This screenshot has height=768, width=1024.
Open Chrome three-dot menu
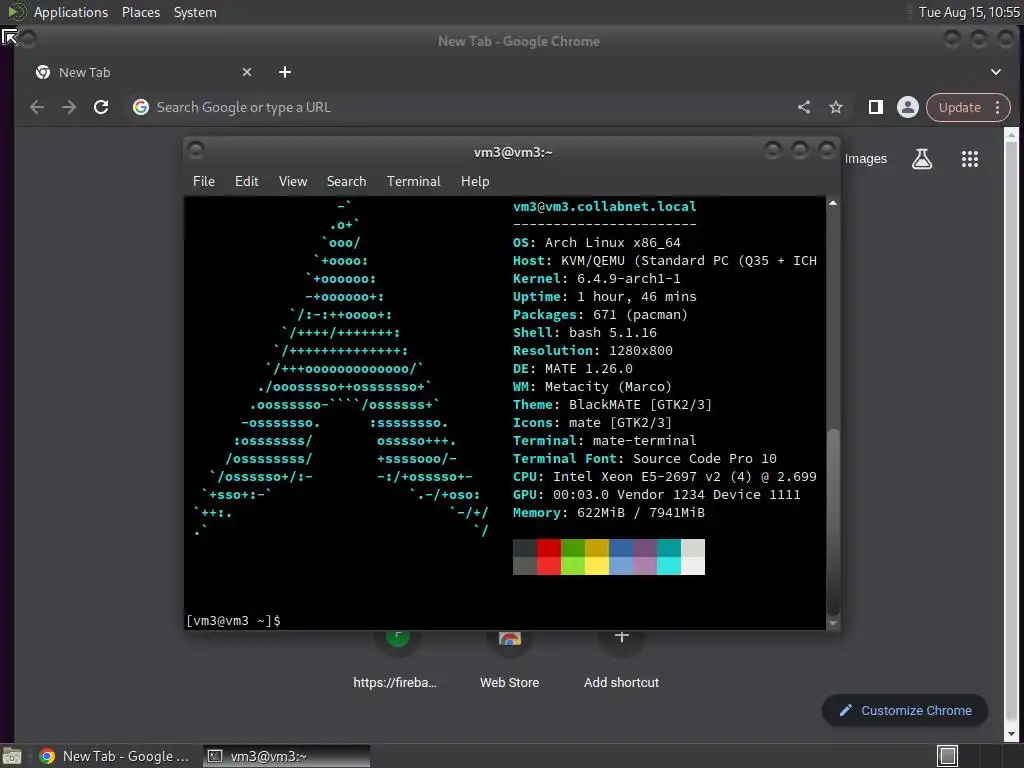(x=997, y=107)
